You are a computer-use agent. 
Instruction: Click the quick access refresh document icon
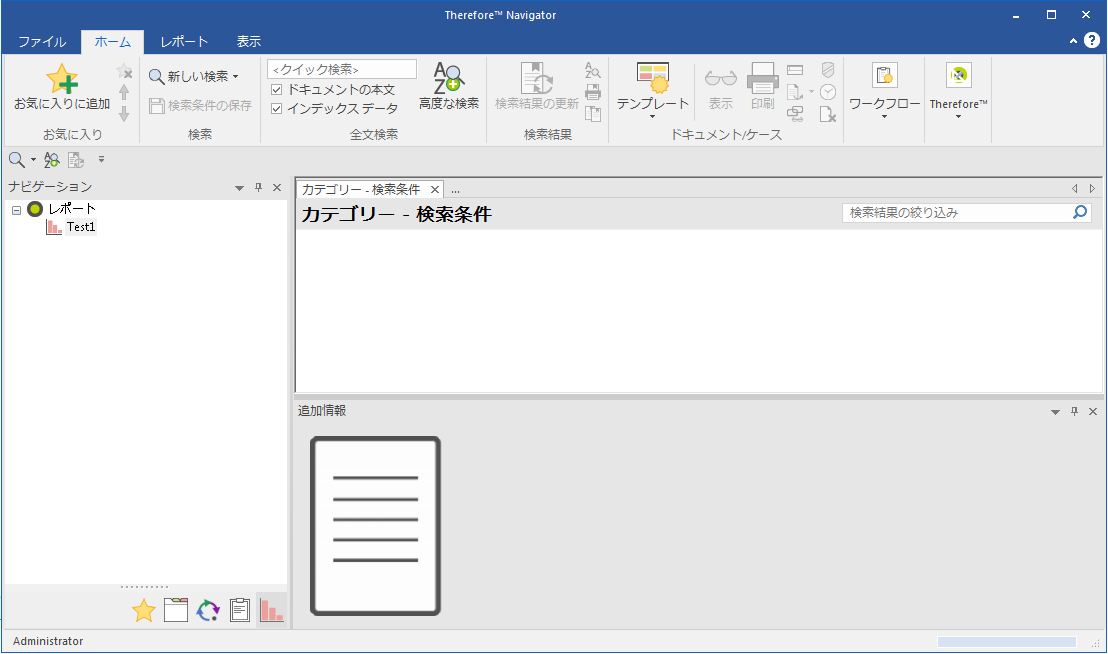pos(76,160)
